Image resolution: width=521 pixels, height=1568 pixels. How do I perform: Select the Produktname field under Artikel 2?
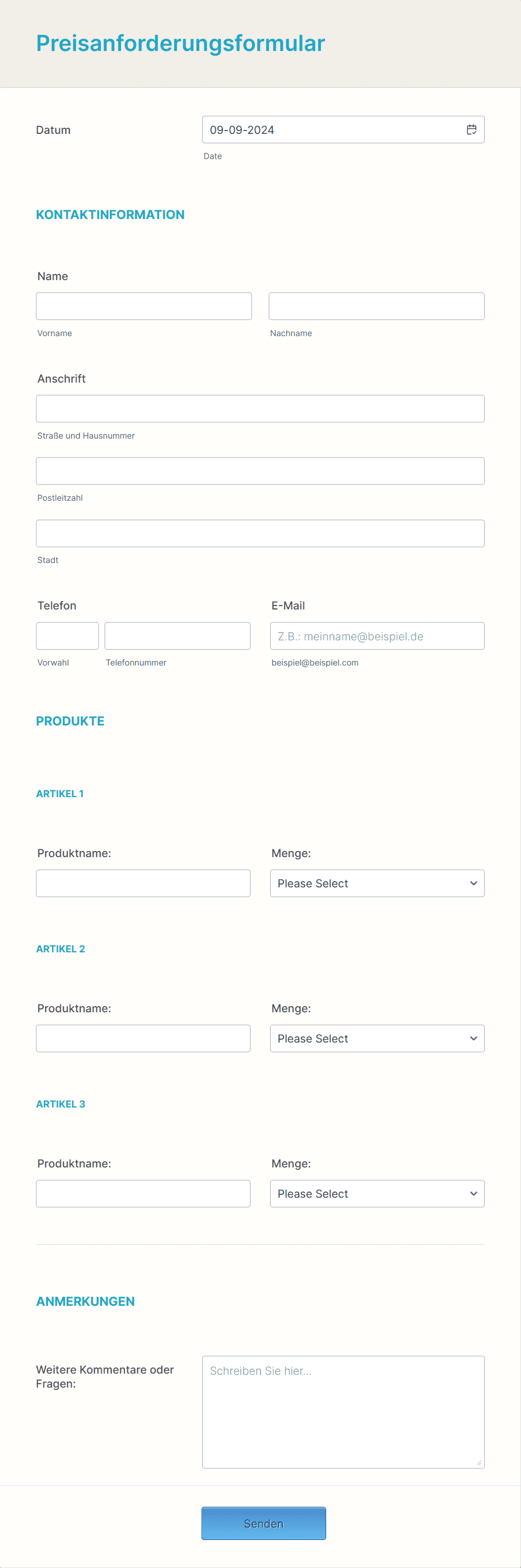click(143, 1038)
